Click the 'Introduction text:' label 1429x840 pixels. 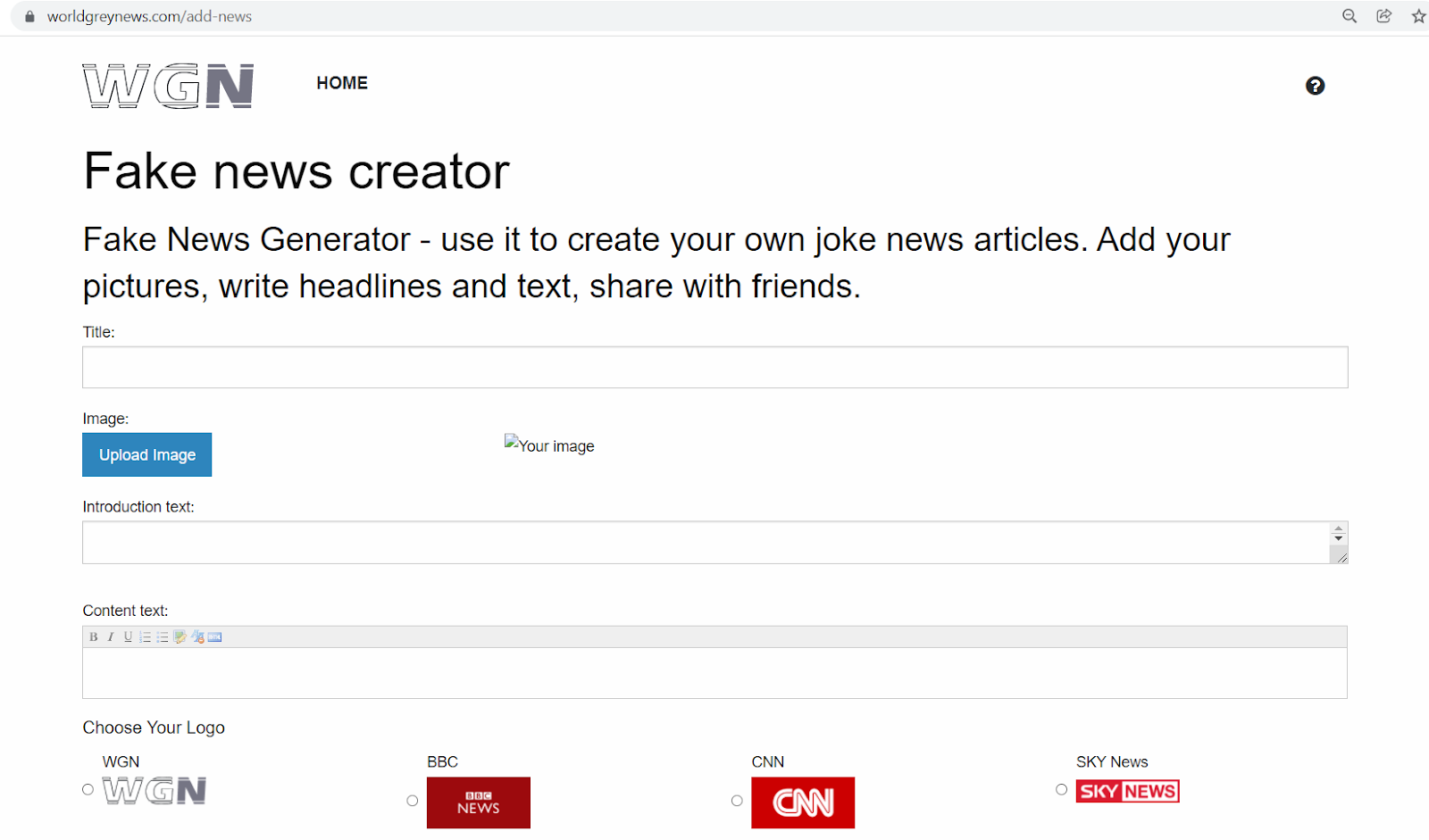tap(138, 507)
